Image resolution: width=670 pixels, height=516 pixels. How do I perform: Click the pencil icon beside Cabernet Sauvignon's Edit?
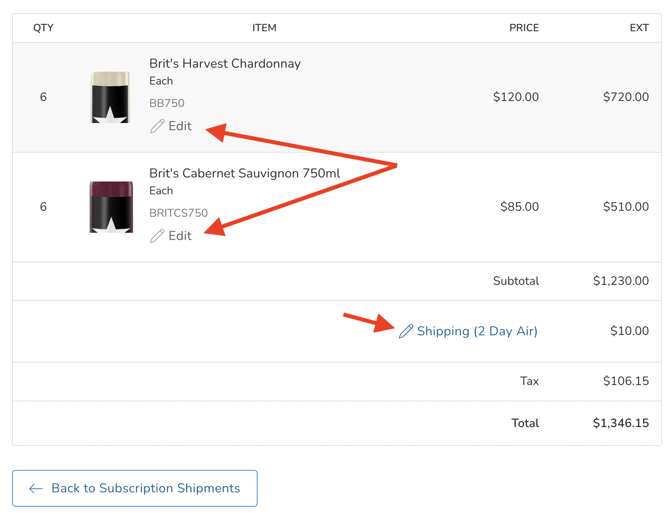[157, 237]
